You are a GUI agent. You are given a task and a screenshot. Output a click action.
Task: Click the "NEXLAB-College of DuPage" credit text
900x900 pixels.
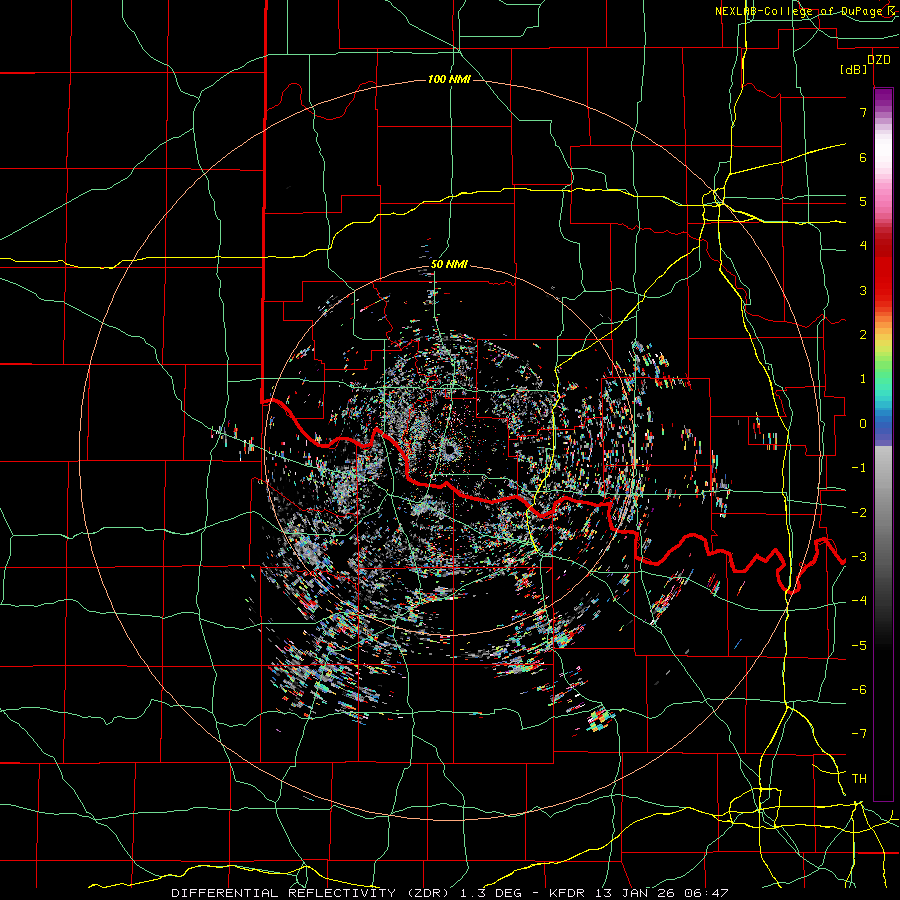tap(798, 11)
